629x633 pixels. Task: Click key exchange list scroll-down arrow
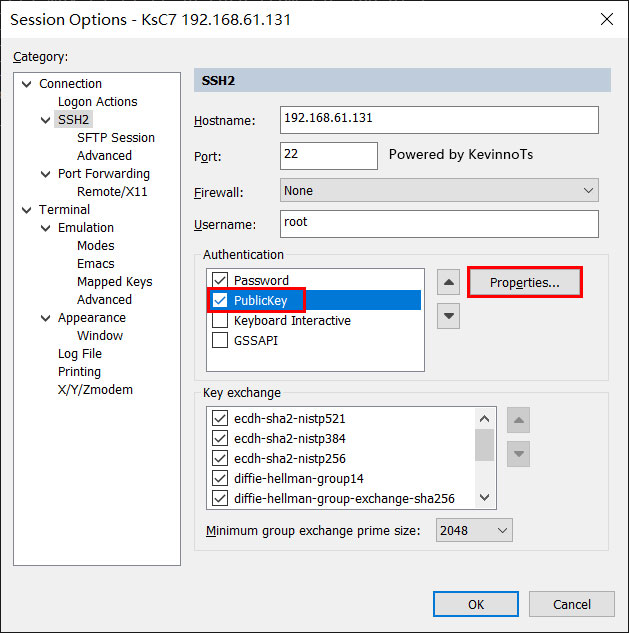(484, 497)
